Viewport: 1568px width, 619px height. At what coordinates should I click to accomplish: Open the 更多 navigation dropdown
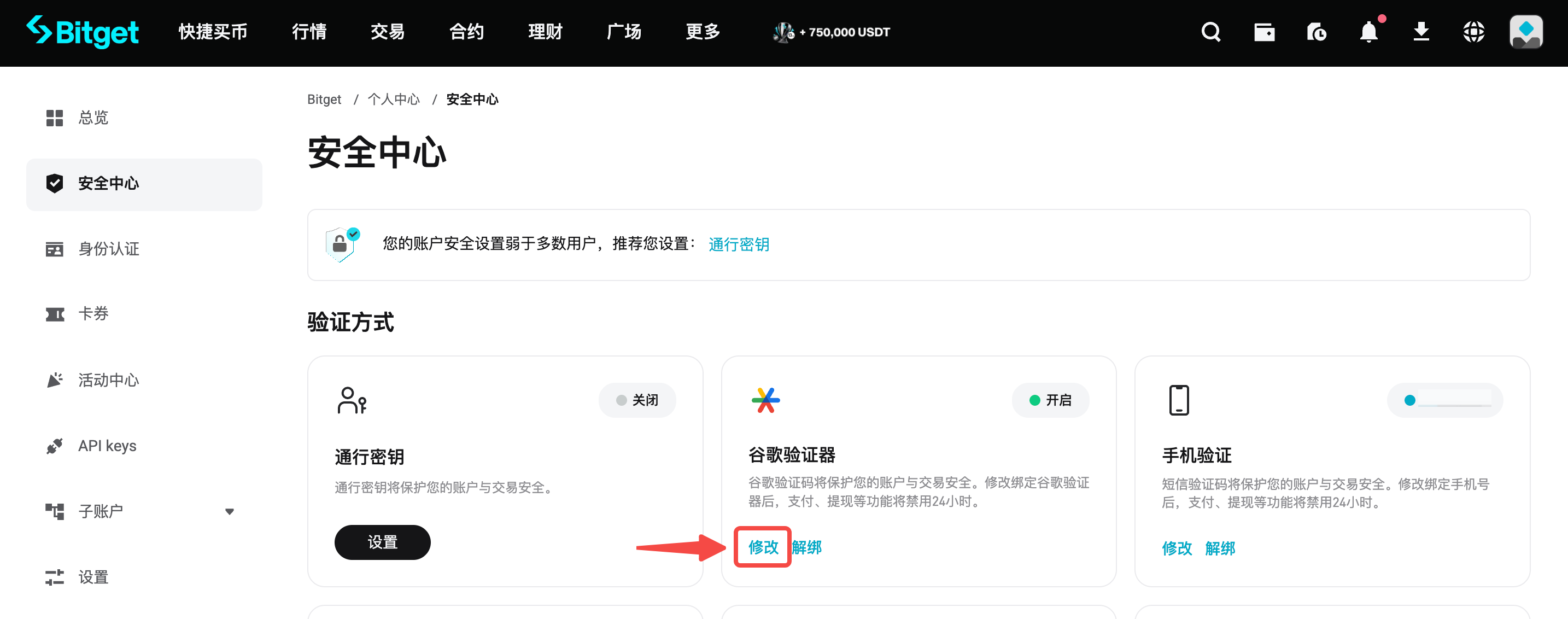[702, 32]
